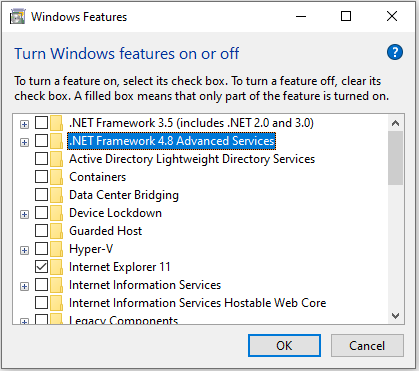Click folder icon next to Hyper-V
The height and width of the screenshot is (371, 419).
[x=57, y=249]
